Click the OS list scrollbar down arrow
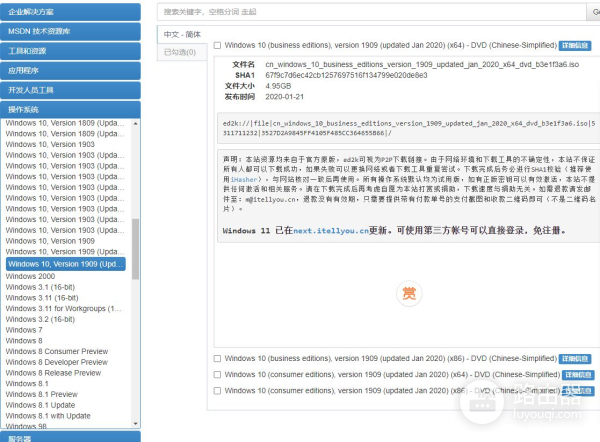Viewport: 600px width, 442px height. pyautogui.click(x=135, y=424)
